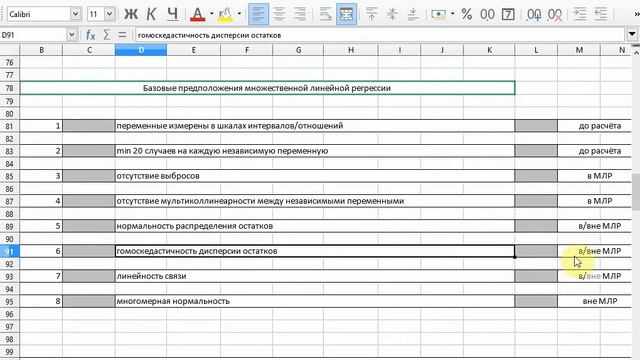Insert Sum function
Image resolution: width=640 pixels, height=360 pixels.
[x=107, y=35]
